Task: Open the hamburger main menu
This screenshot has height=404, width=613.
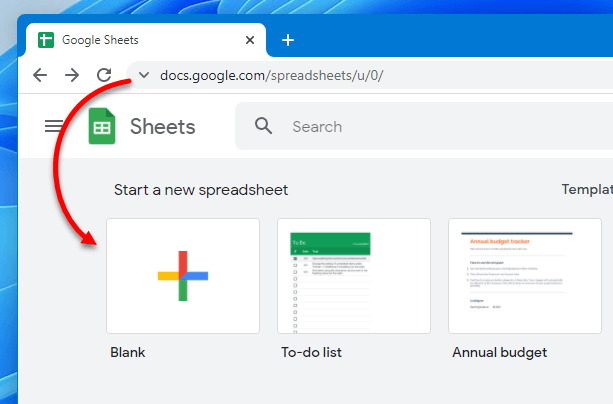Action: 54,126
